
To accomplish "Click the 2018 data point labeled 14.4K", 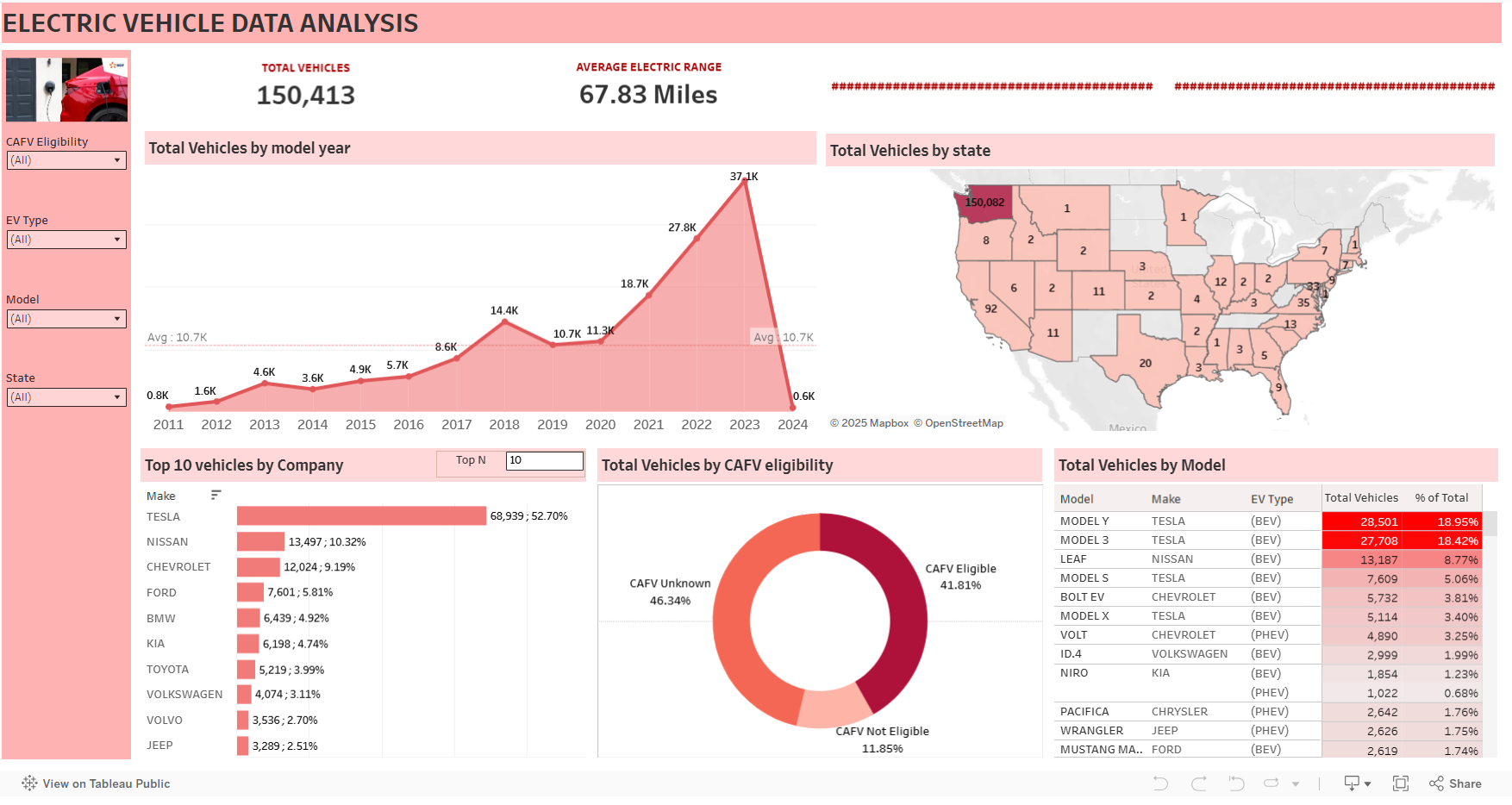I will click(504, 321).
